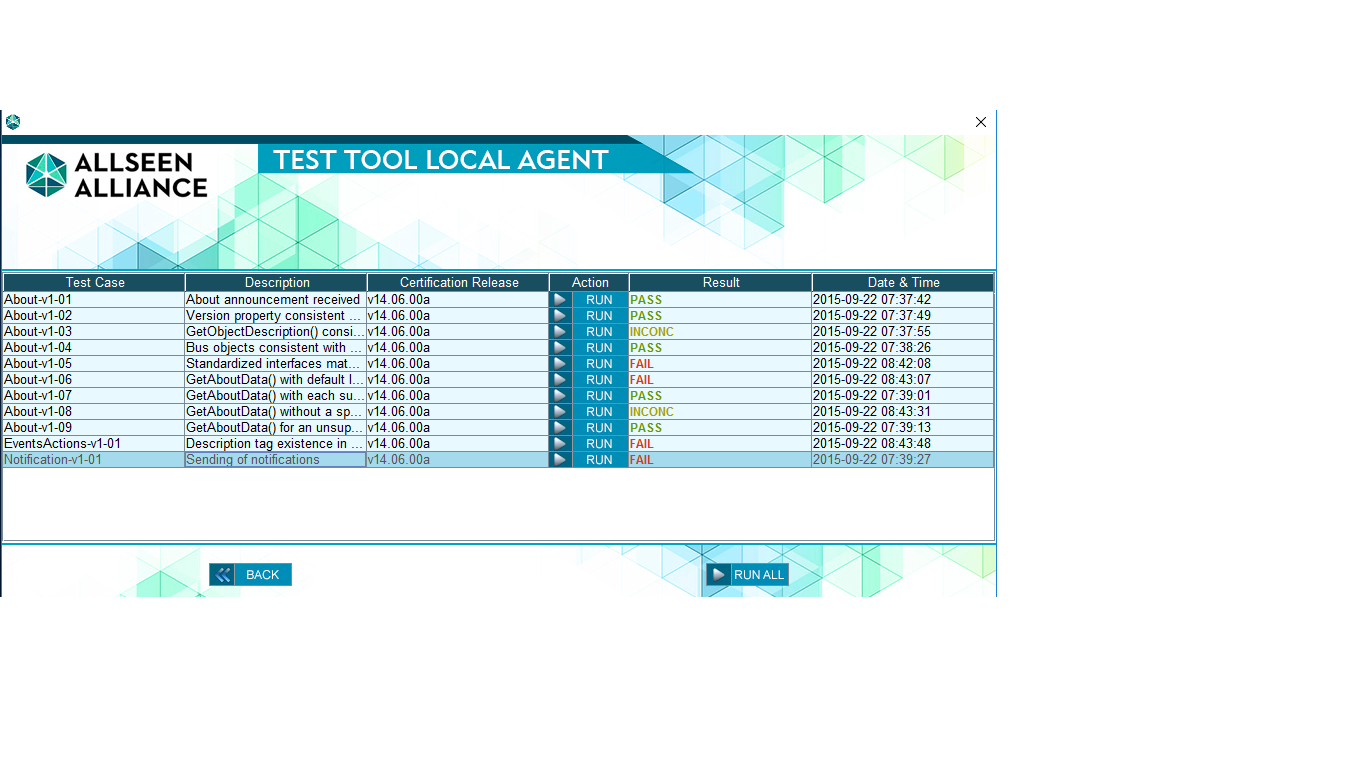Run test About-v1-01 via RUN label

(600, 299)
